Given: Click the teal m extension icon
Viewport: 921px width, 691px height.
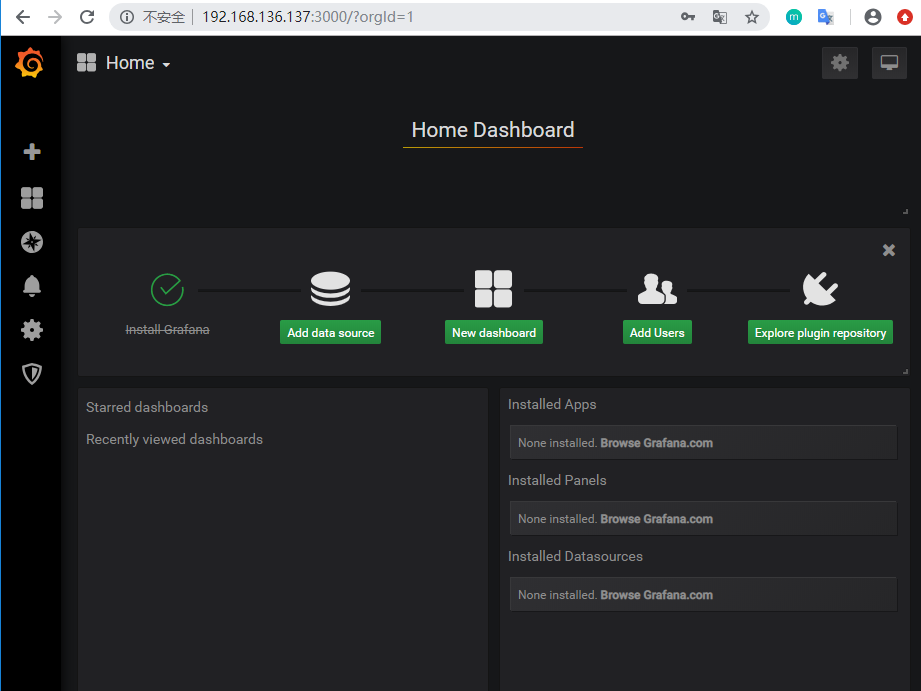Looking at the screenshot, I should (794, 17).
